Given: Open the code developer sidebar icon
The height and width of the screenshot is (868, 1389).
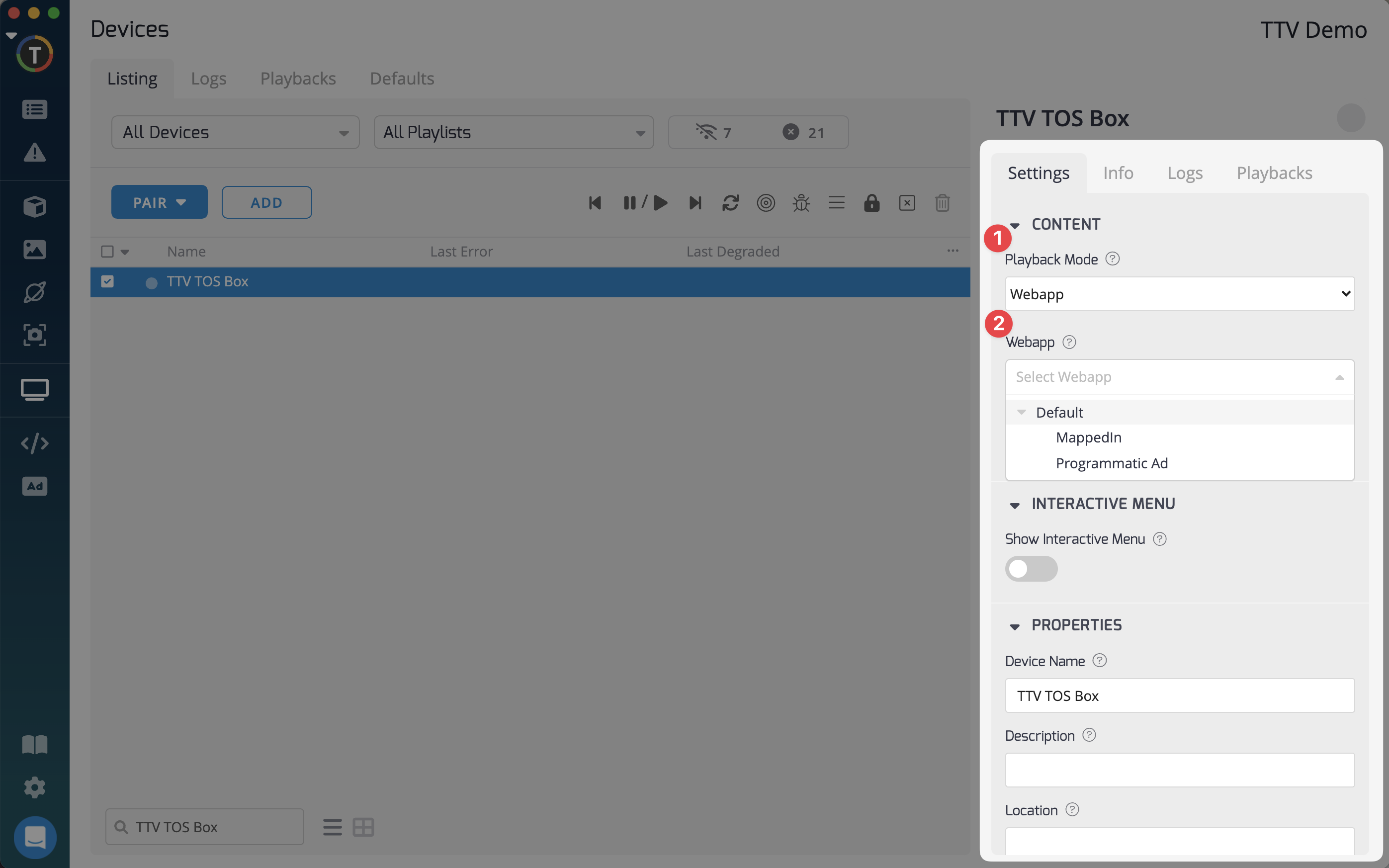Looking at the screenshot, I should (x=34, y=443).
